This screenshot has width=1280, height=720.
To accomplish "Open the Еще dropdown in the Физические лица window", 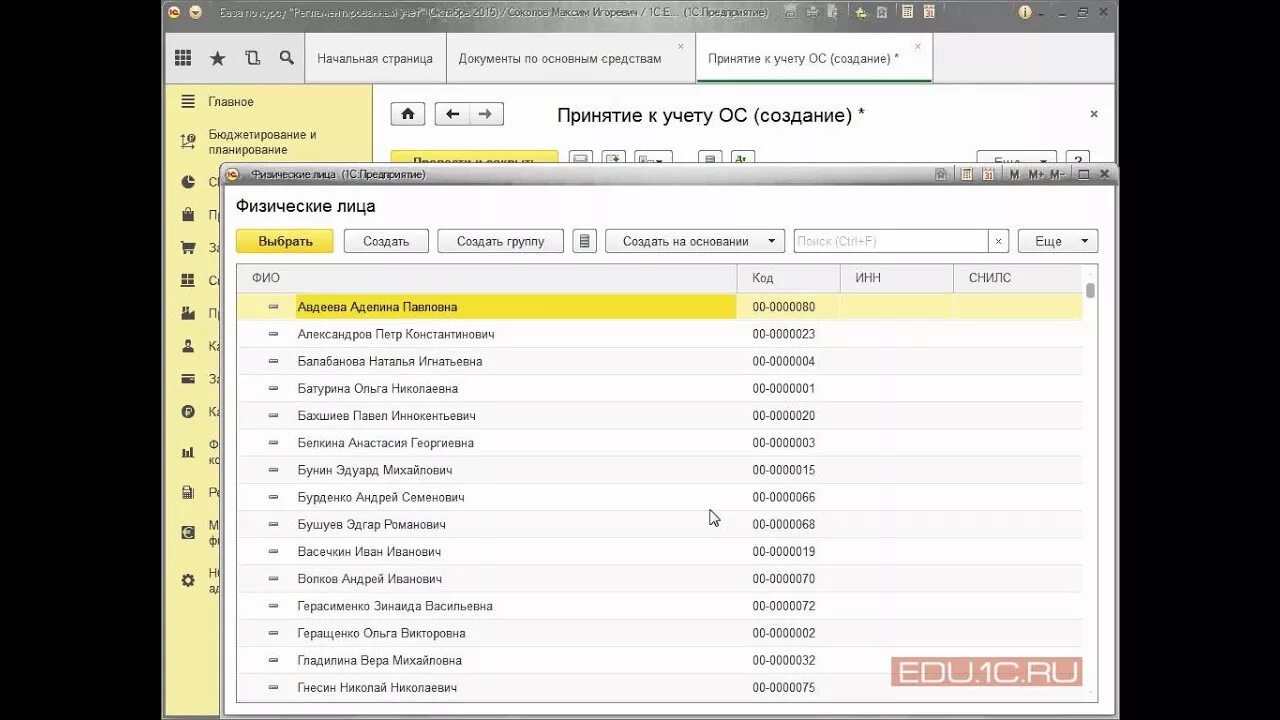I will (x=1058, y=241).
